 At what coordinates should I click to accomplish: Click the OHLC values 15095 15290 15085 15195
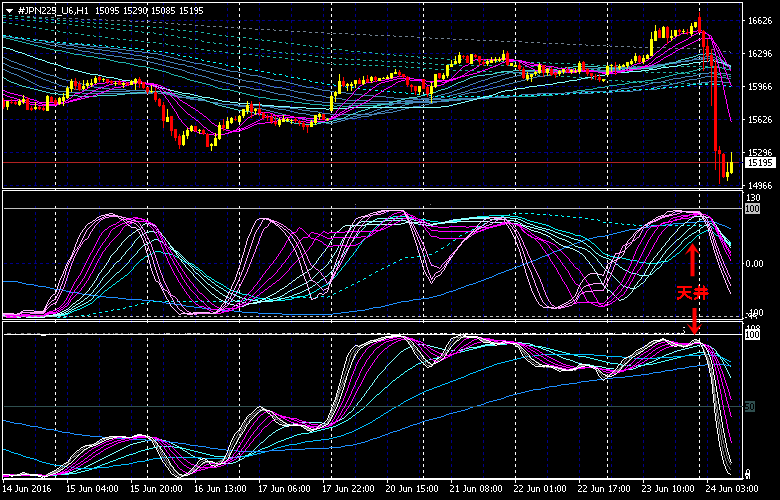coord(149,10)
